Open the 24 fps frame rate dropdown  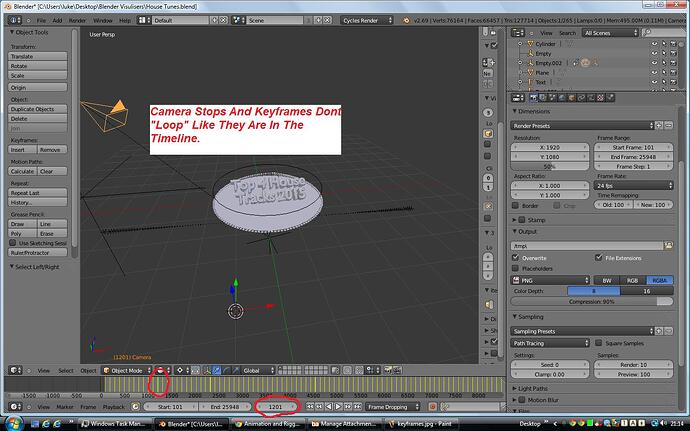pos(634,185)
